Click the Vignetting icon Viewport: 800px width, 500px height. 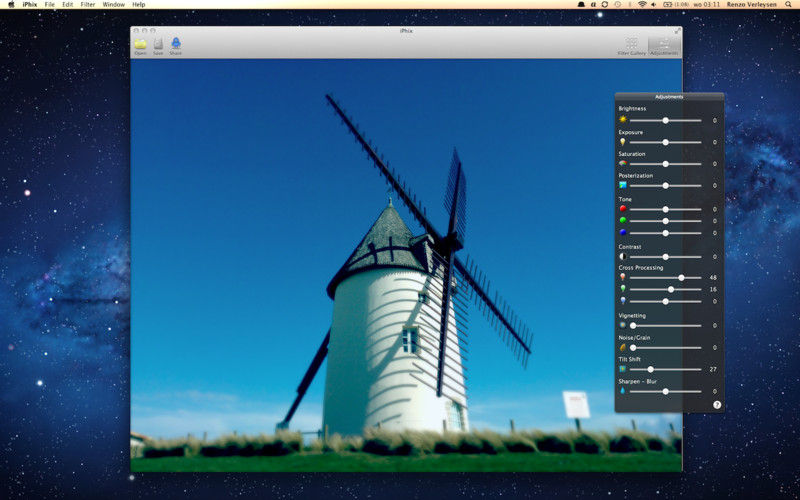[622, 324]
